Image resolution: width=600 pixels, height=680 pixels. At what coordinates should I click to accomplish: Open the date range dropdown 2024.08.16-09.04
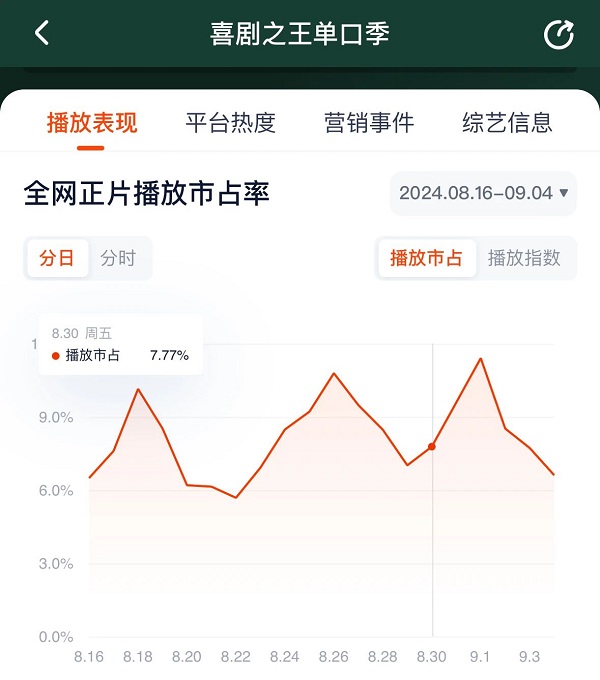point(483,193)
